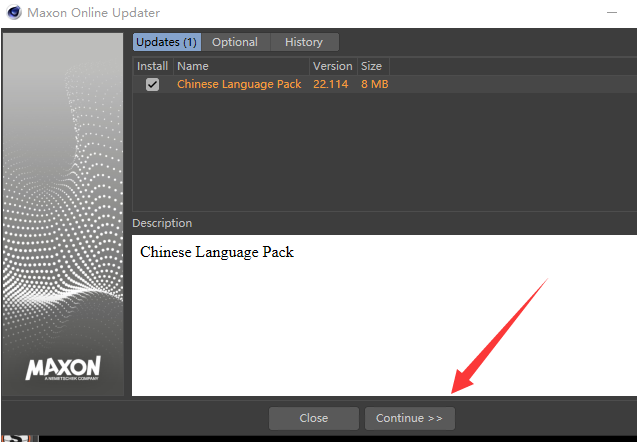Viewport: 637px width, 442px height.
Task: Click the Cinema 4D icon in title bar
Action: [14, 12]
